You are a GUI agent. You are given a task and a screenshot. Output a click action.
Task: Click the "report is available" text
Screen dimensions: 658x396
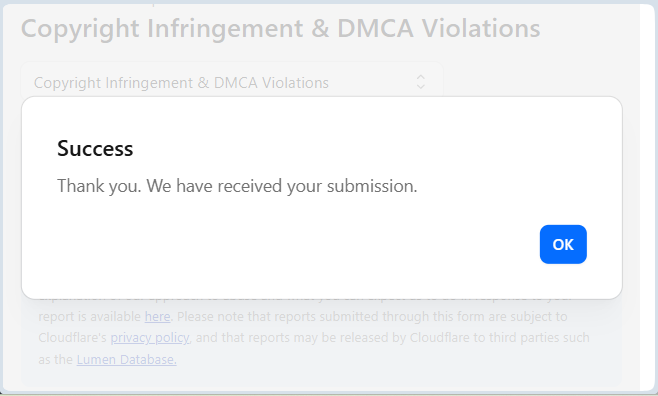(90, 316)
